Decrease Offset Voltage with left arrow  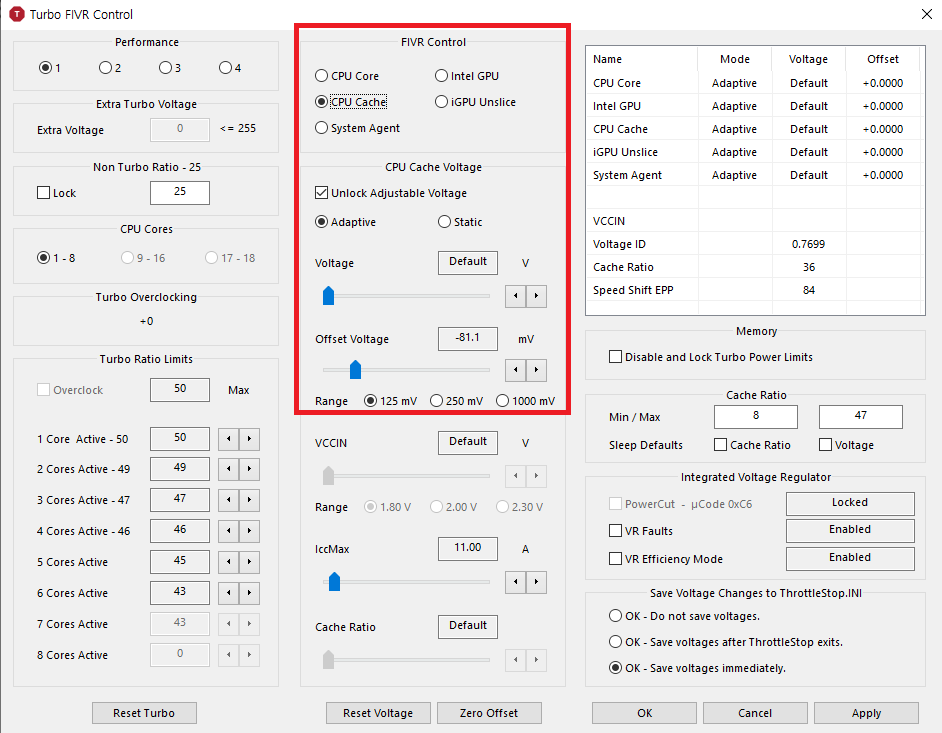tap(515, 370)
